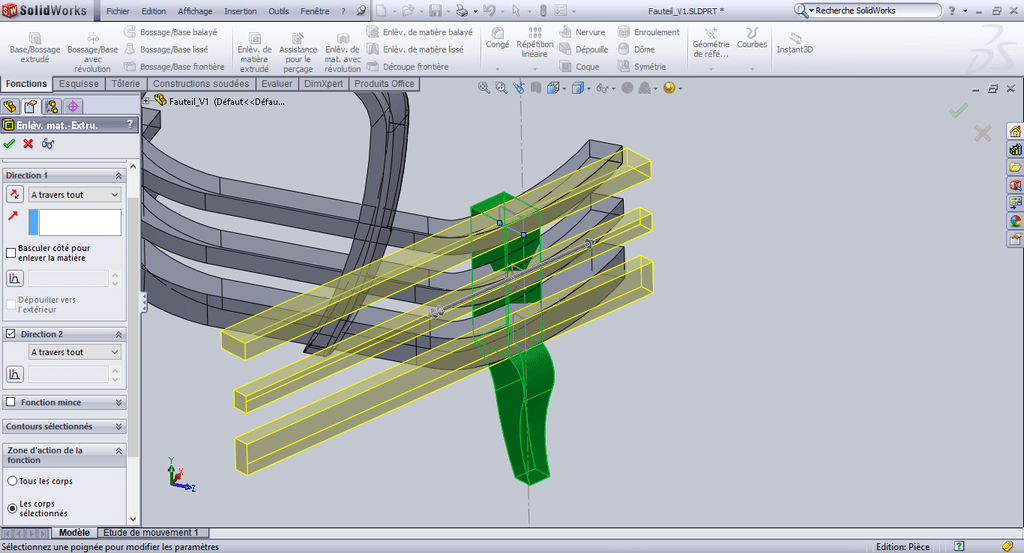
Task: Toggle Instant3D mode
Action: coord(794,42)
